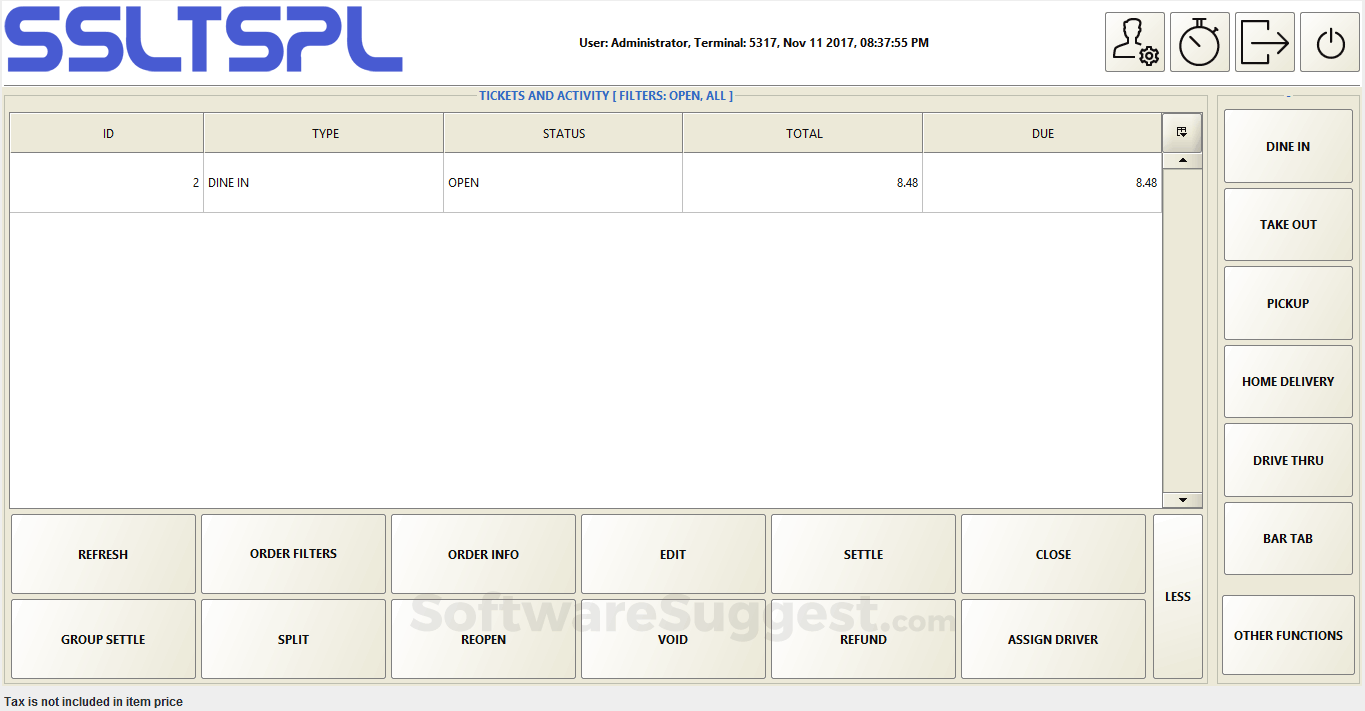Settle the selected ticket

[x=862, y=553]
